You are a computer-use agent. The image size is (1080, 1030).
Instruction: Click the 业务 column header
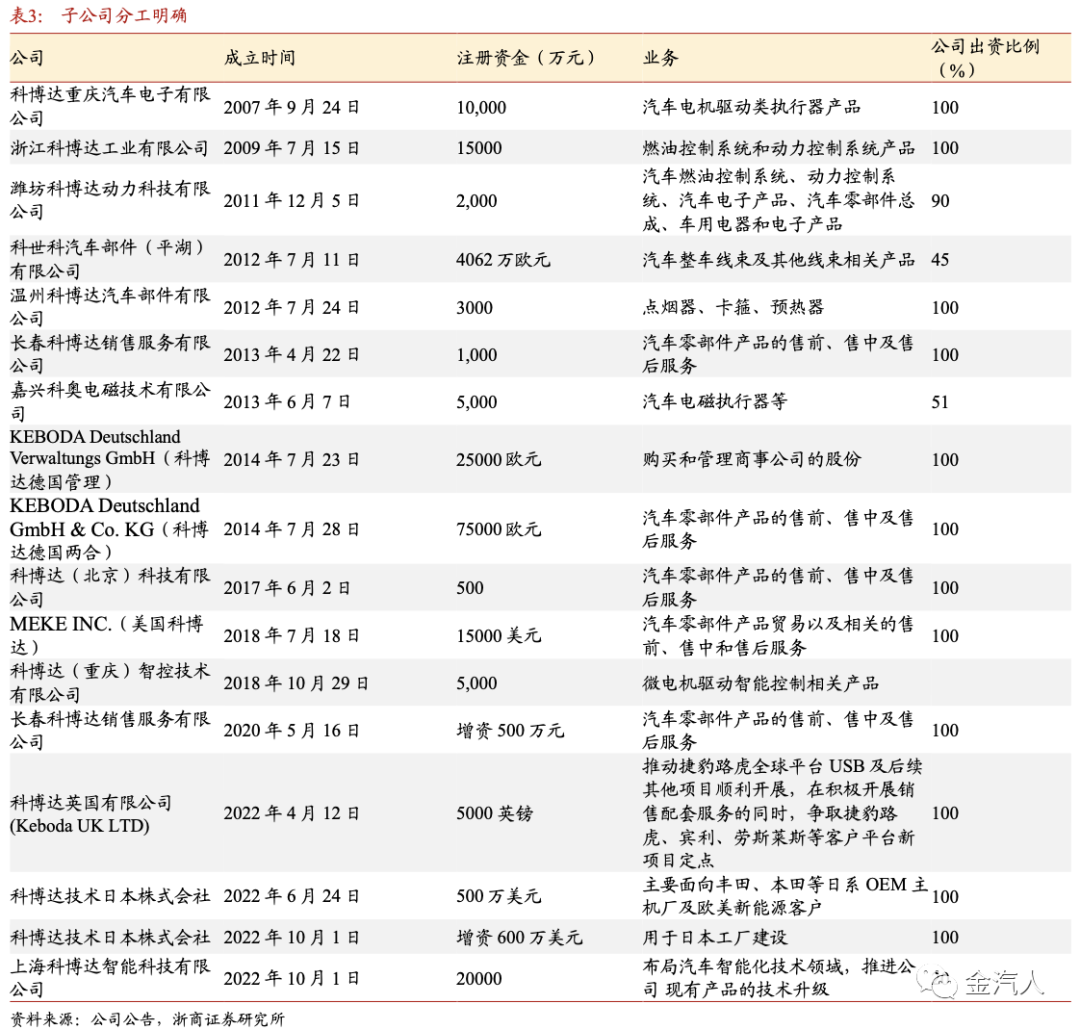click(661, 58)
